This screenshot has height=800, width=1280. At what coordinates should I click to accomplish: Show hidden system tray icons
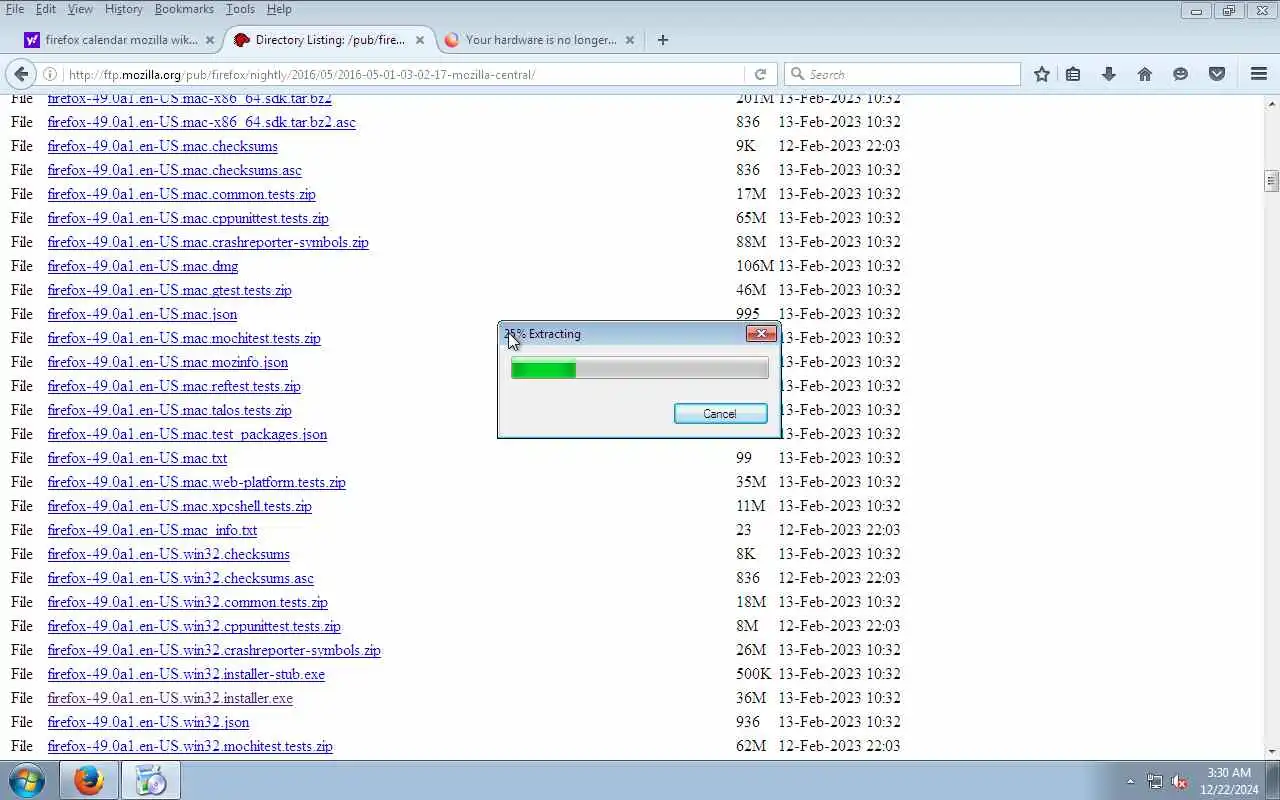[1130, 781]
